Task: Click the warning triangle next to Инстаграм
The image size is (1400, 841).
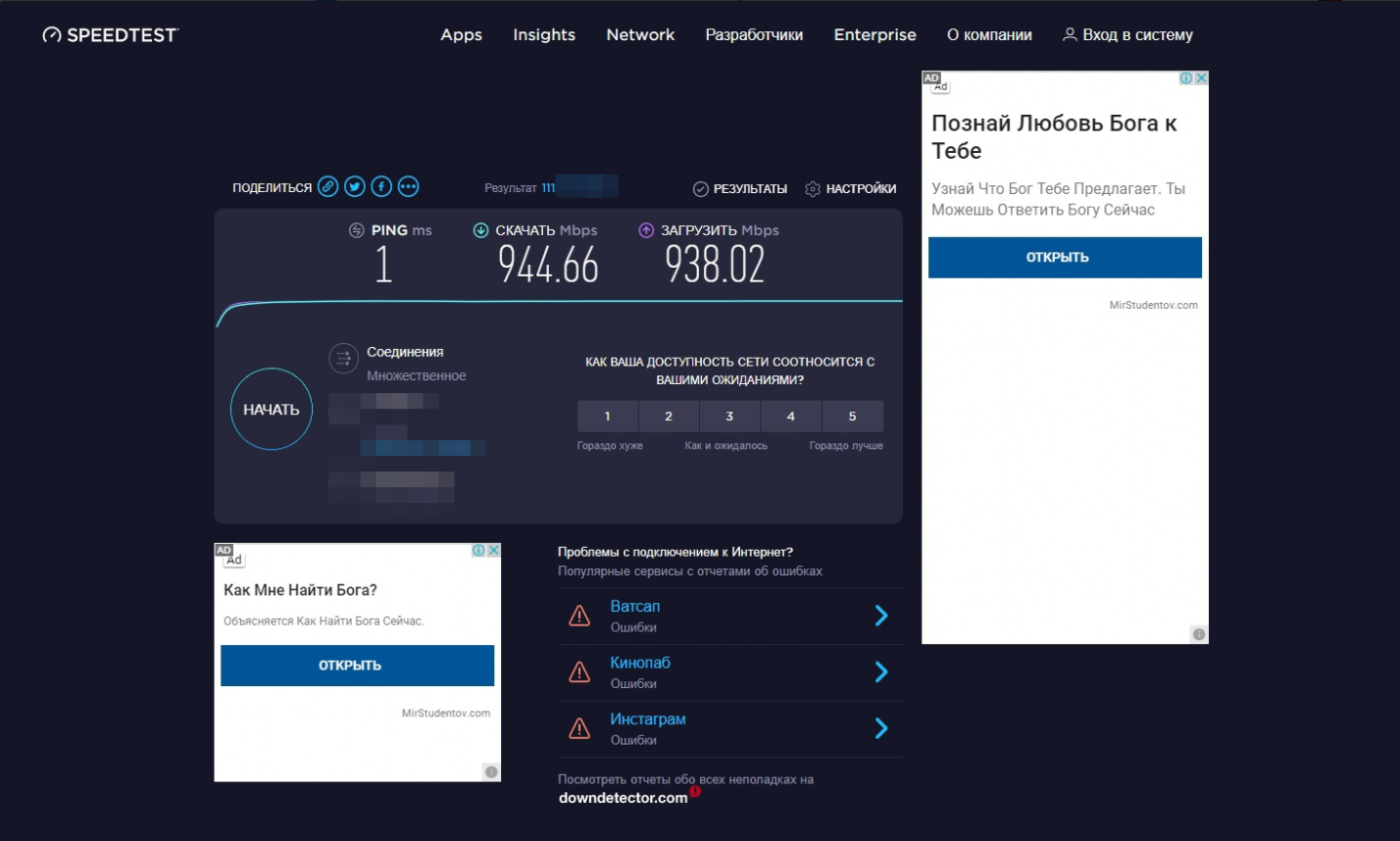Action: 579,728
